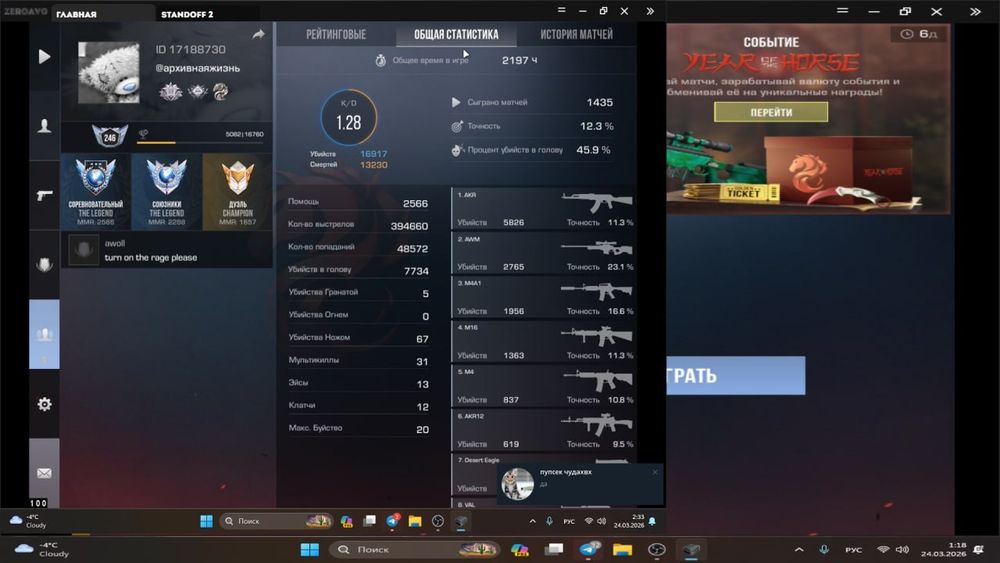
Task: Click the Макс. Буйство 20 stat
Action: [358, 428]
